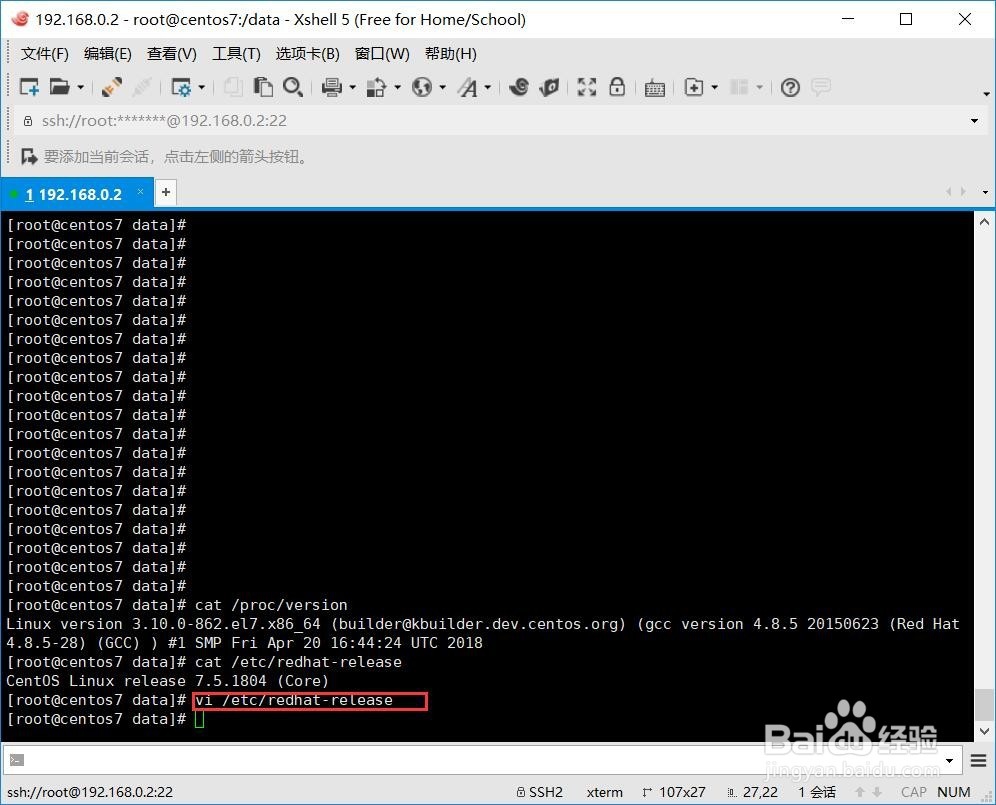The width and height of the screenshot is (996, 805).
Task: Close the 192.168.0.2 session tab
Action: click(140, 191)
